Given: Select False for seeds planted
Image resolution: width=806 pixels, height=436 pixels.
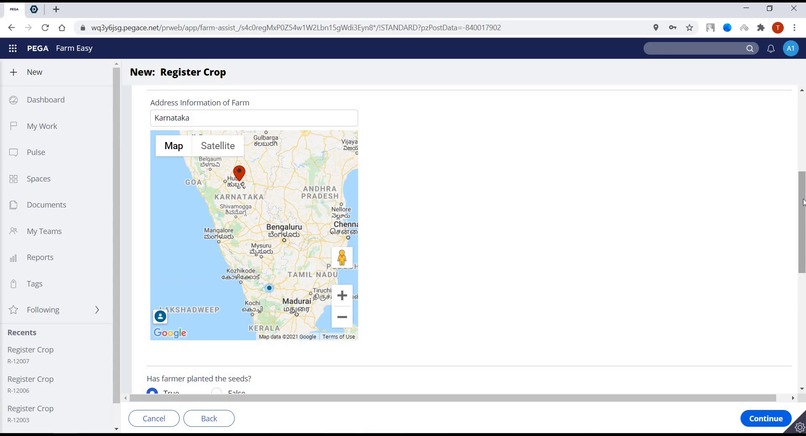Looking at the screenshot, I should 216,392.
